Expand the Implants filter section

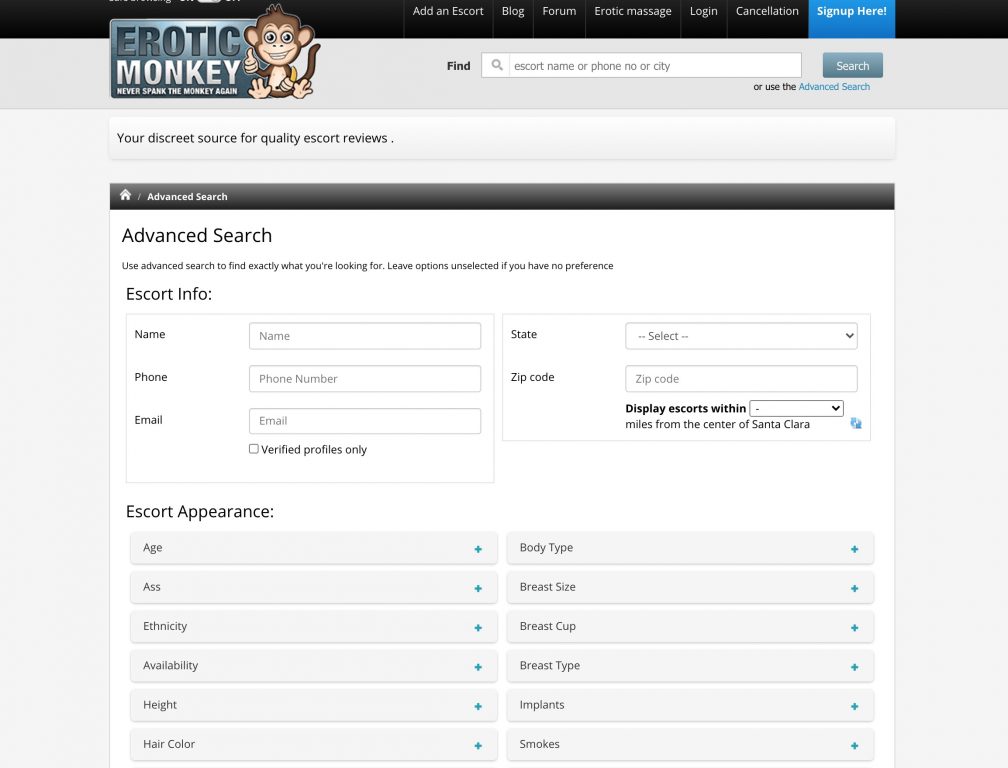pos(690,705)
